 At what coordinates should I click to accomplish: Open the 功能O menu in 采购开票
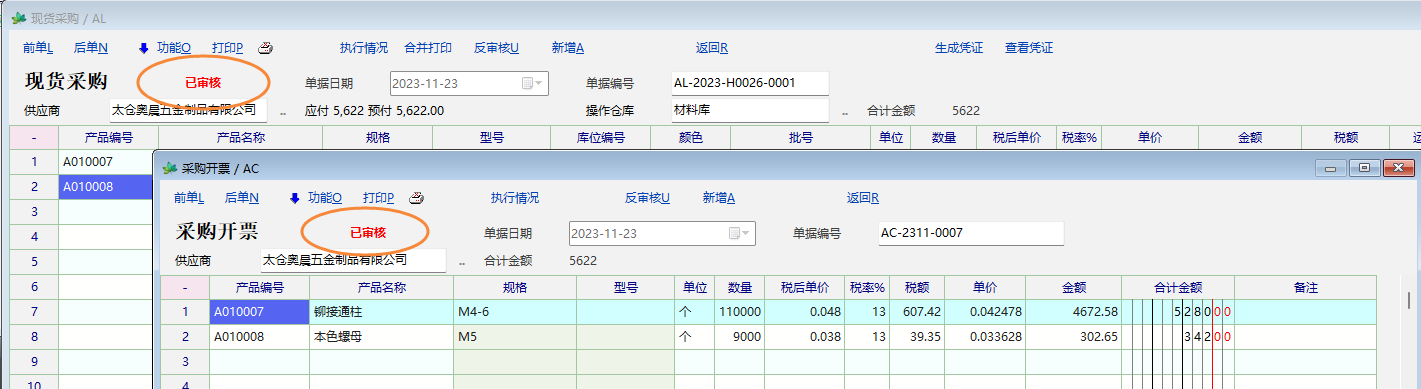(x=325, y=198)
